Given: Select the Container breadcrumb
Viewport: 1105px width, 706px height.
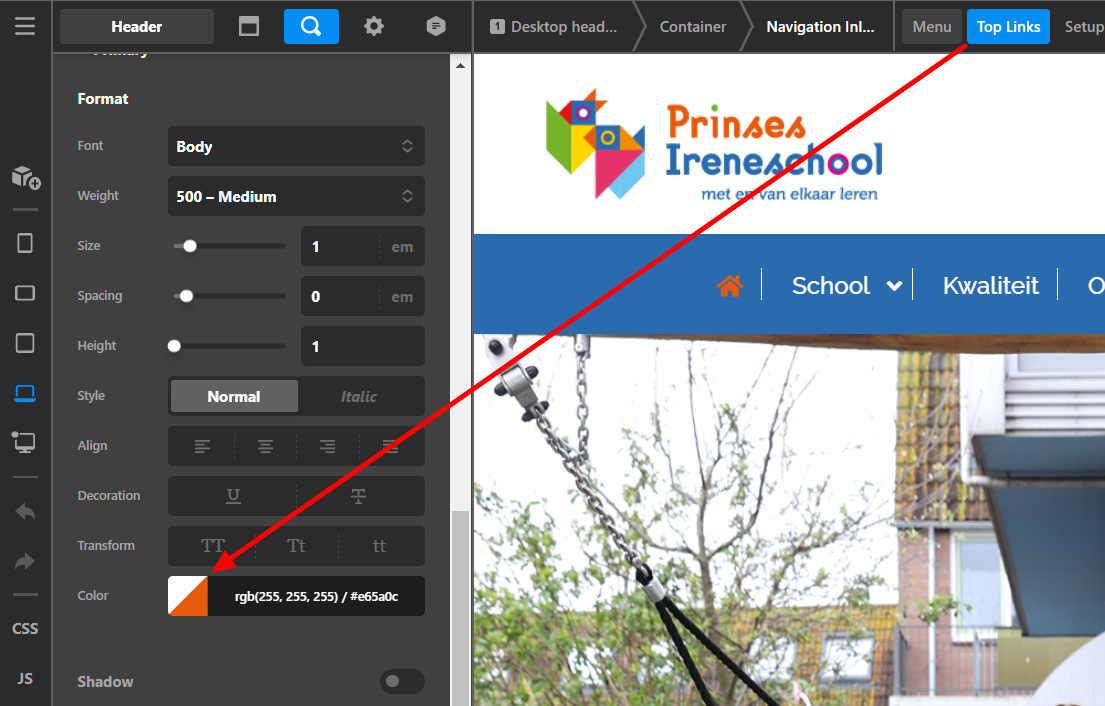Looking at the screenshot, I should pyautogui.click(x=692, y=27).
